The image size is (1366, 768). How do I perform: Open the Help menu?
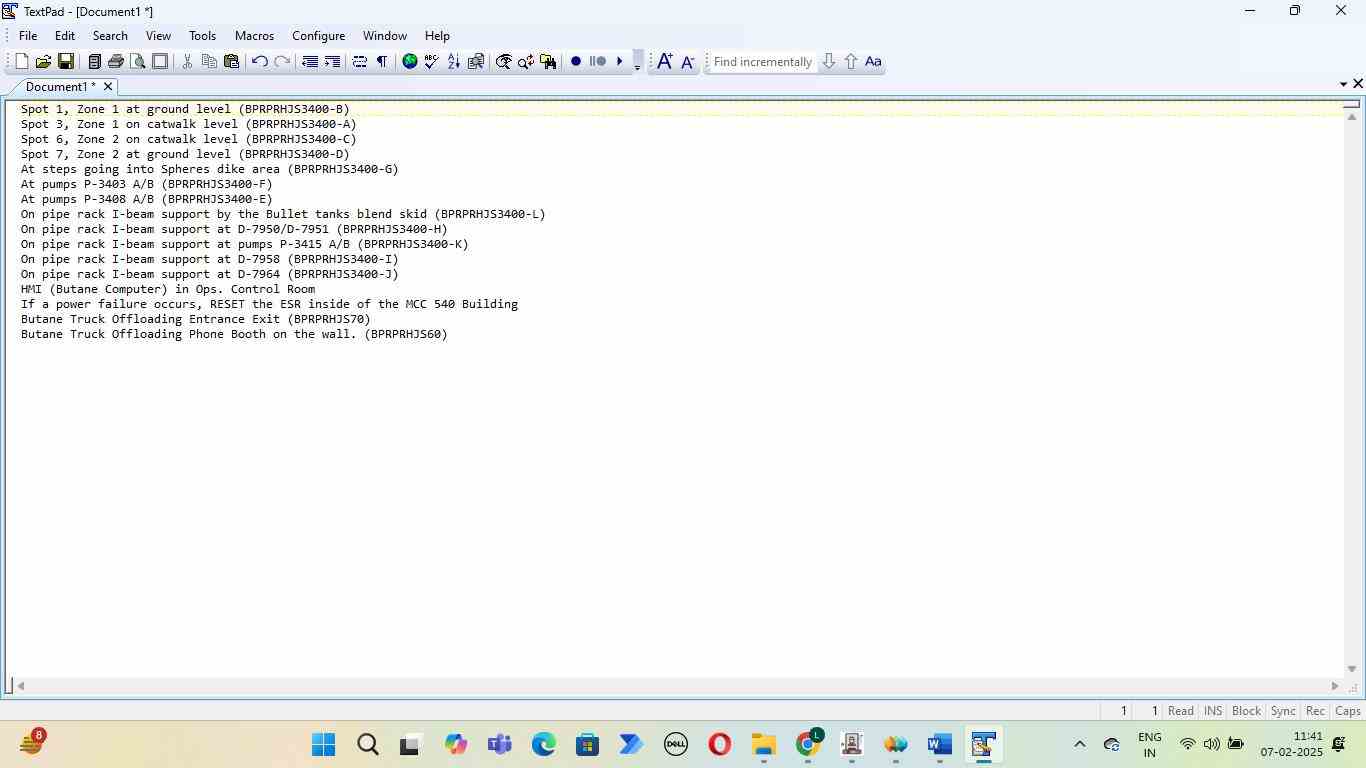tap(437, 36)
